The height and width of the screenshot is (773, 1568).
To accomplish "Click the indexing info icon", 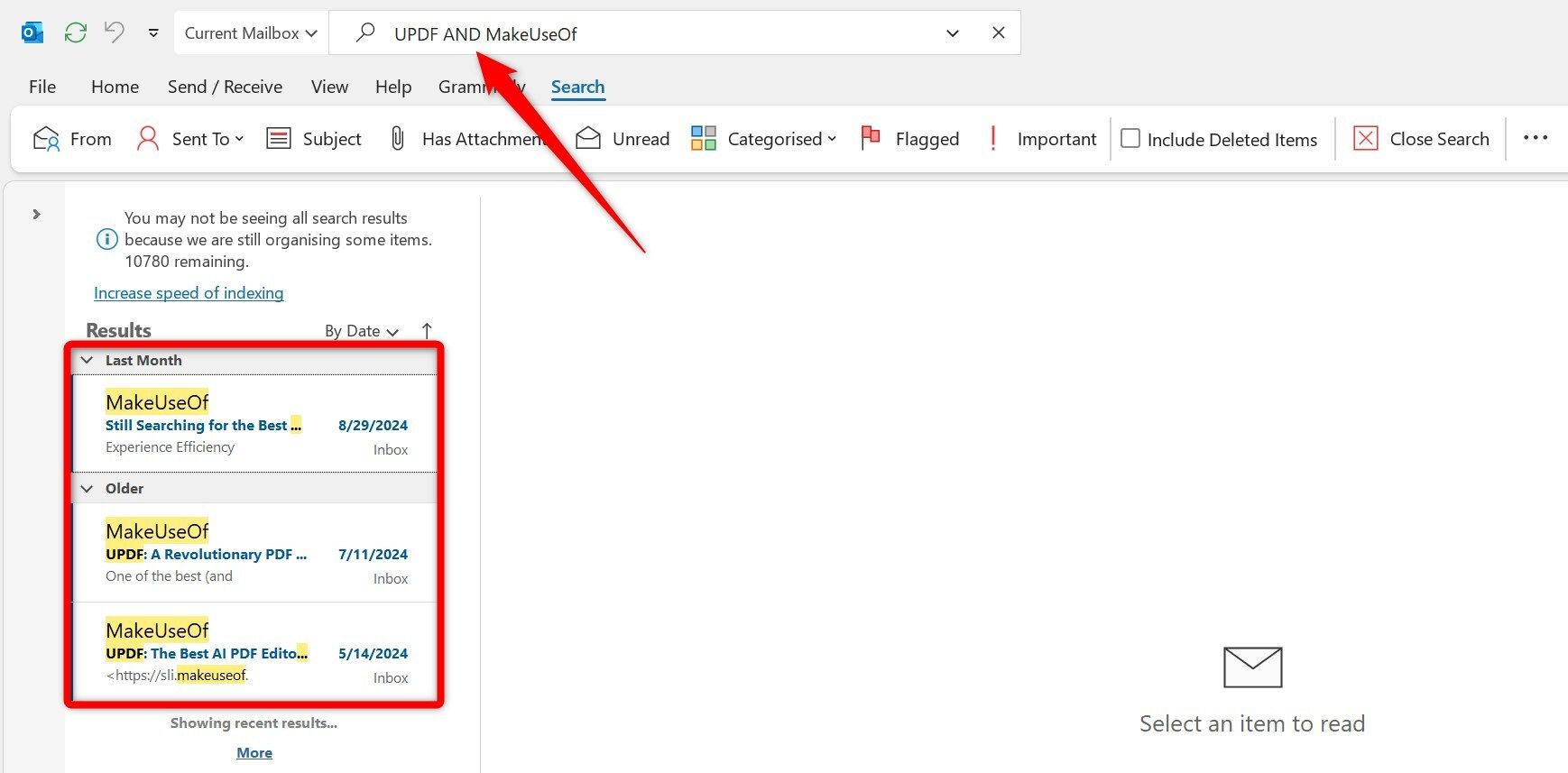I will coord(106,240).
